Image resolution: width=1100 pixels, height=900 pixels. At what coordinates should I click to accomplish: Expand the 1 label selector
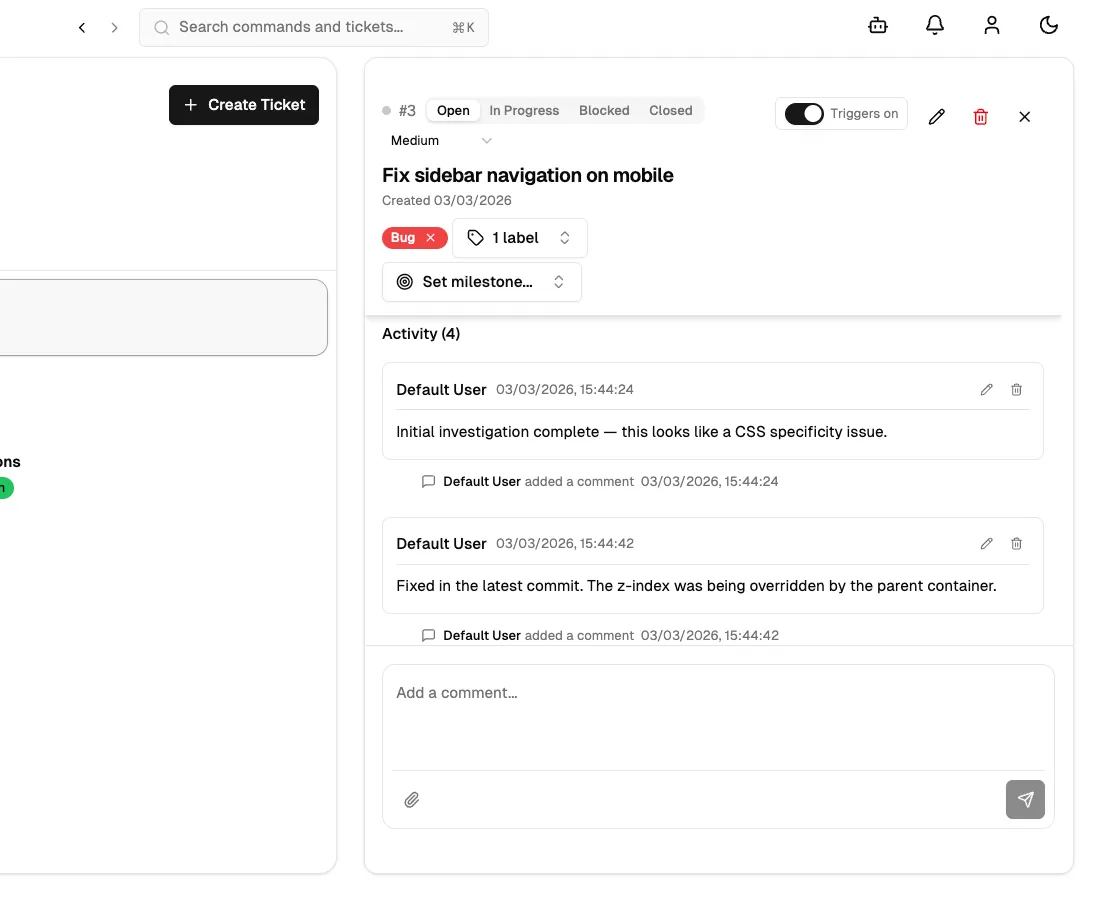(520, 238)
